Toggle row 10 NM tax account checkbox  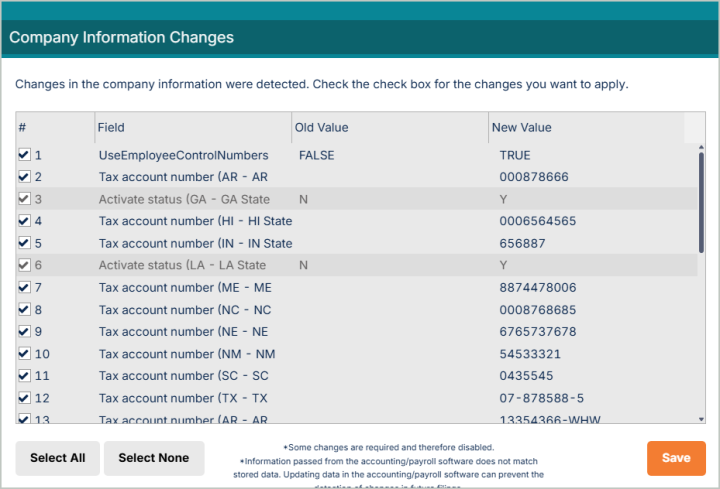[x=24, y=353]
